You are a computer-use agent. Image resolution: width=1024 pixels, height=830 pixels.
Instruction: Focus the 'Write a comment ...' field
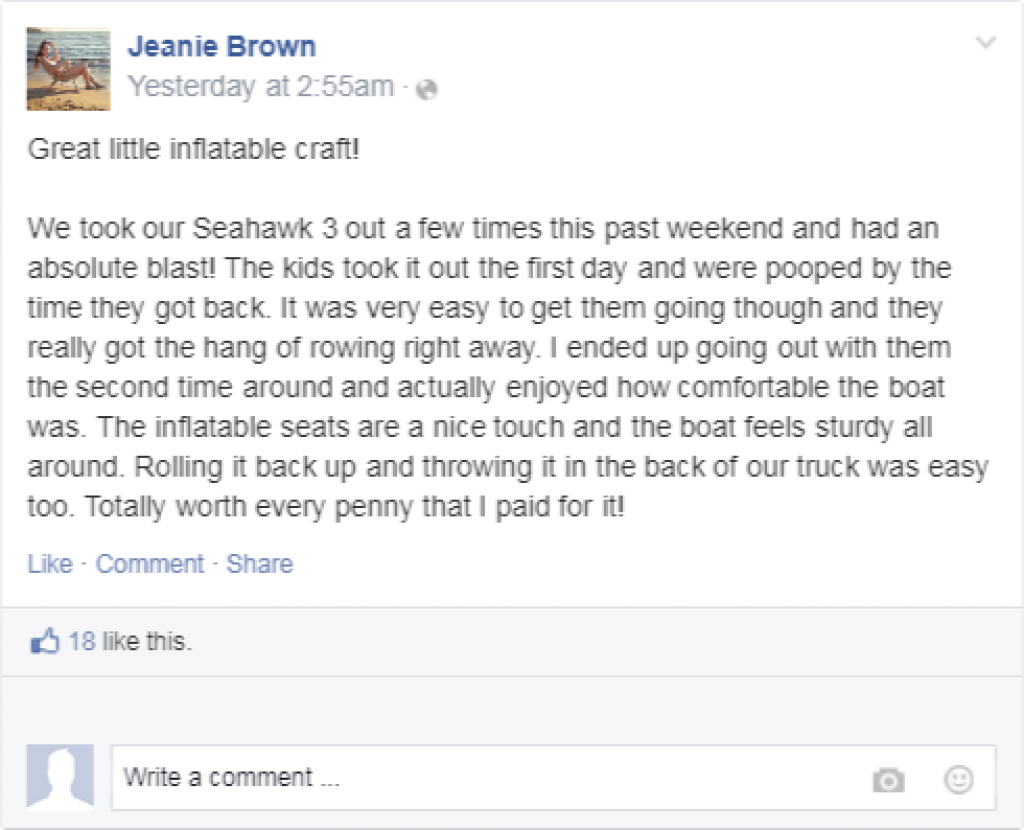tap(480, 778)
